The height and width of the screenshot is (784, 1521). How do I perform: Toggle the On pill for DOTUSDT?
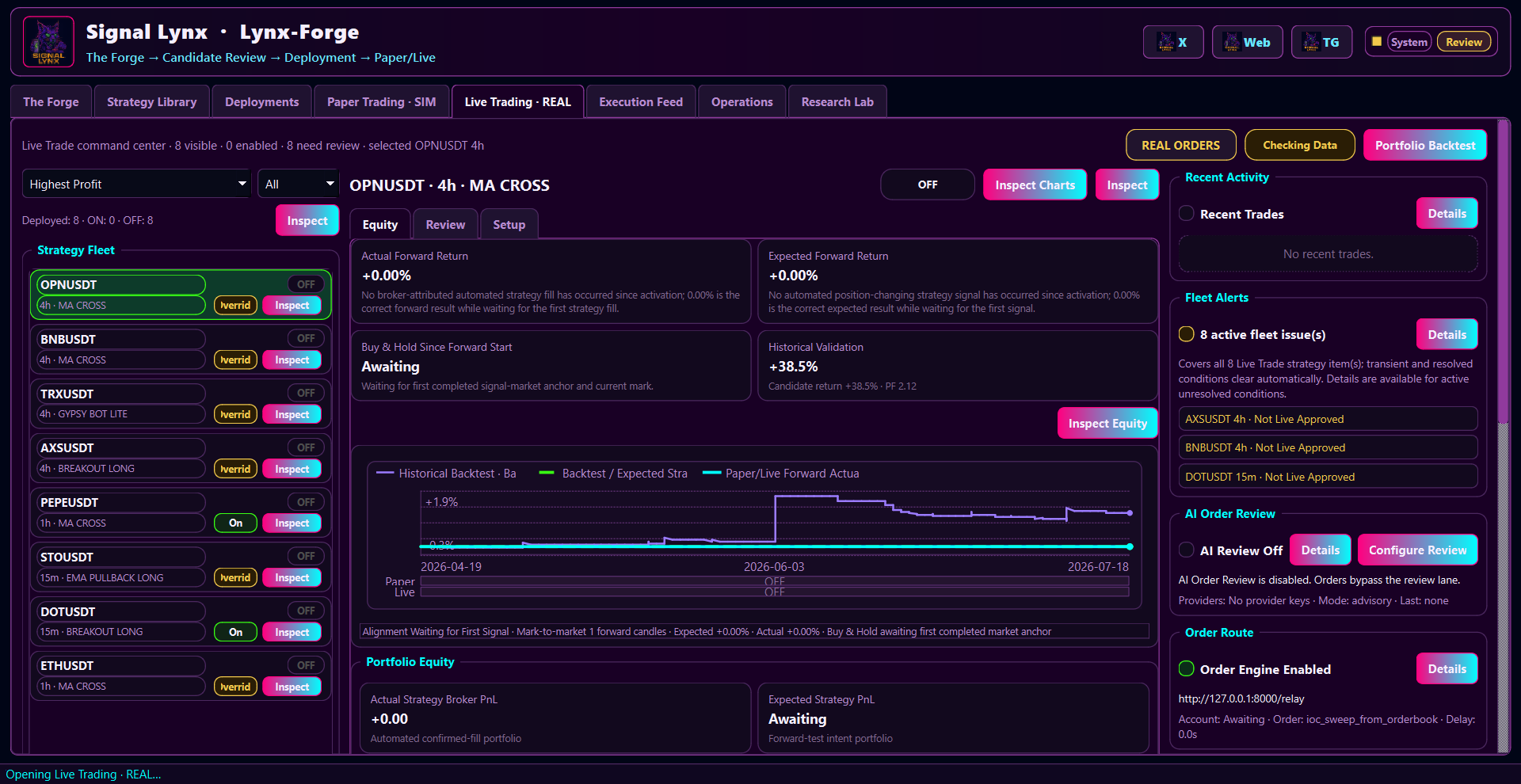pyautogui.click(x=235, y=632)
